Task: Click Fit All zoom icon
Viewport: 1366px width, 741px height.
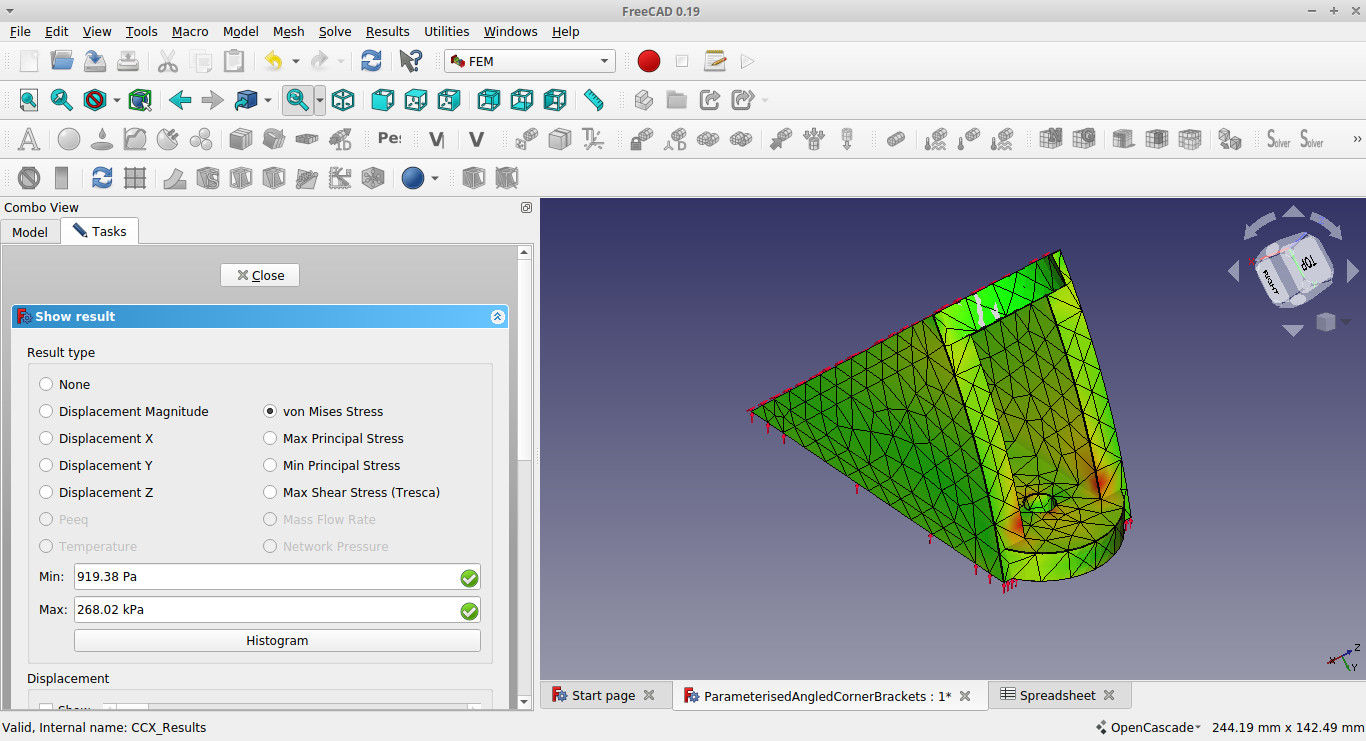Action: coord(29,100)
